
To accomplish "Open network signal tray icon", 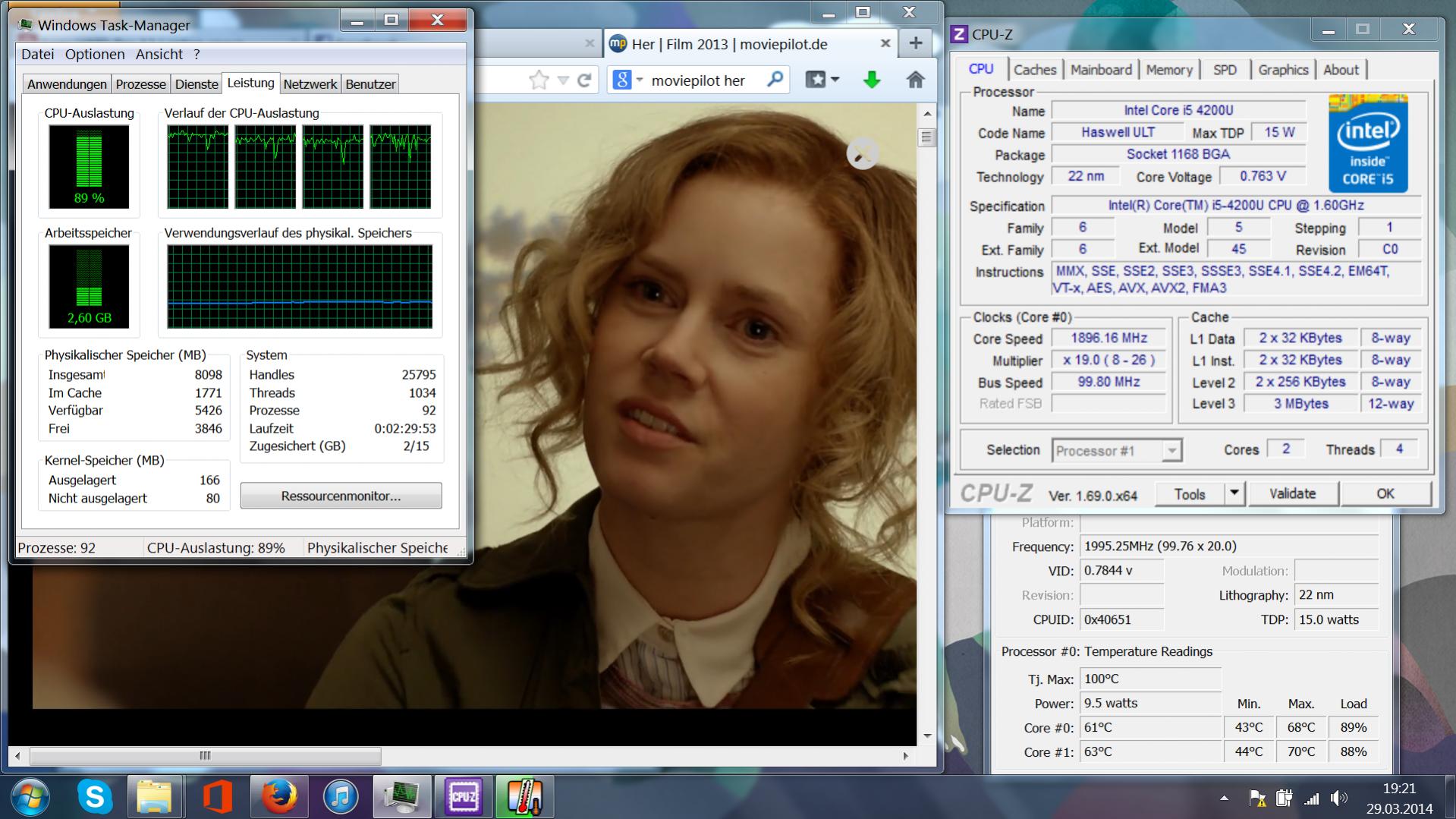I will 1311,798.
